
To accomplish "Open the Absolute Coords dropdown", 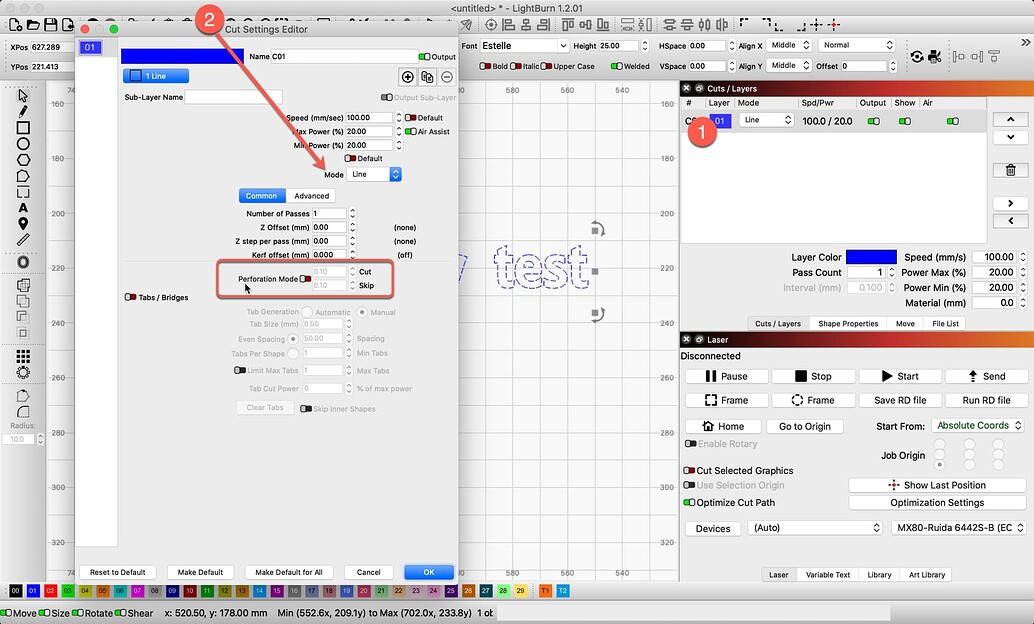I will [978, 425].
